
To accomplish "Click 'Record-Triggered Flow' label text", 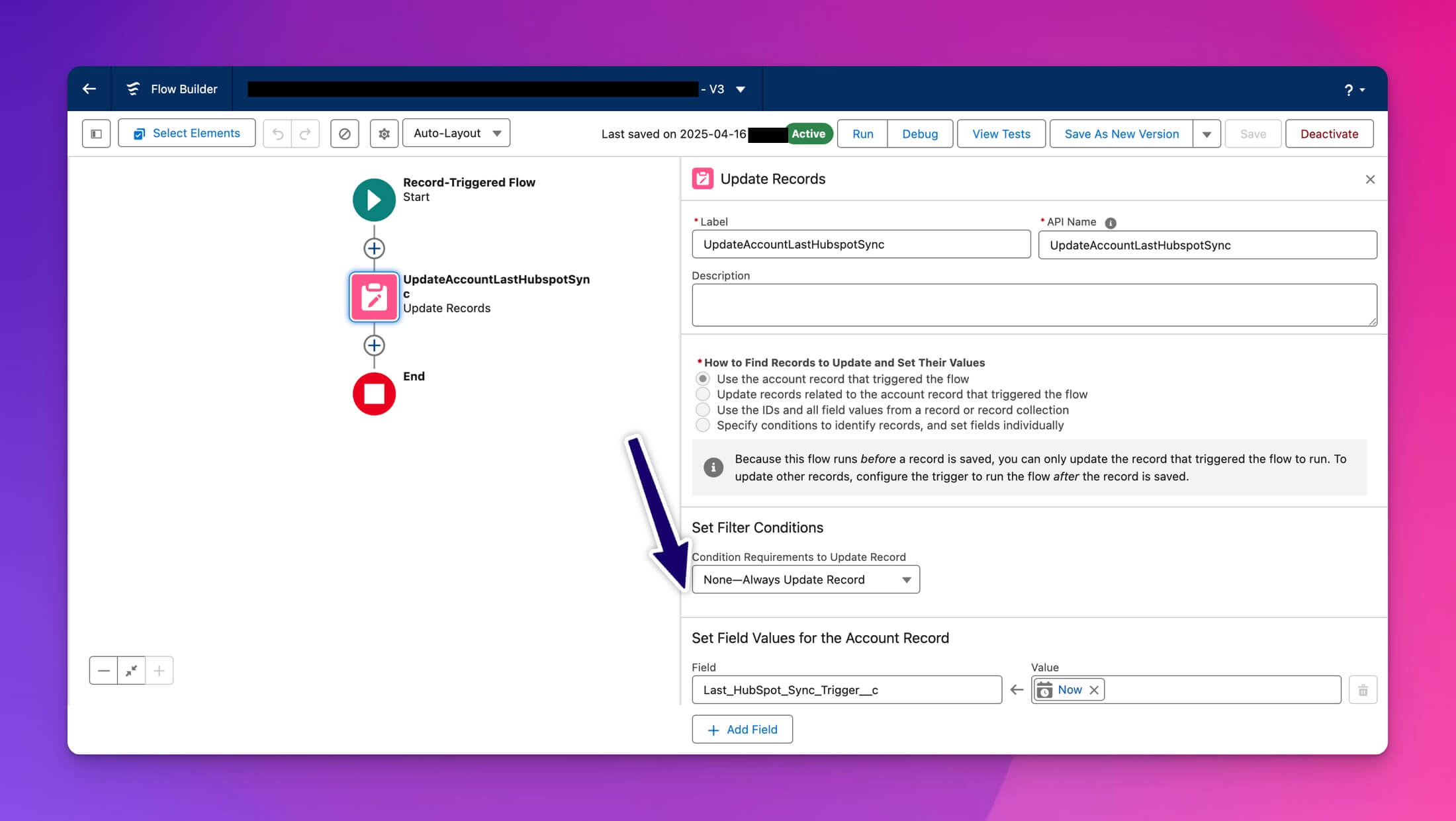I will coord(469,183).
